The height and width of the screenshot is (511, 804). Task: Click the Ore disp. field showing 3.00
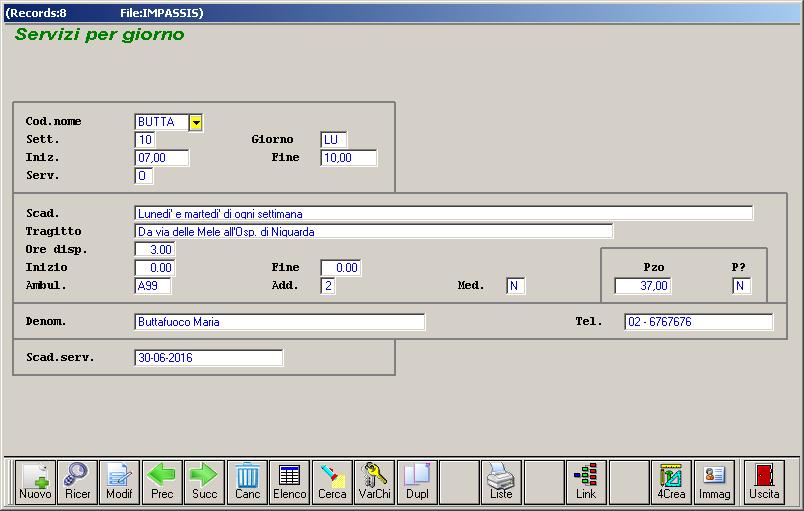154,250
